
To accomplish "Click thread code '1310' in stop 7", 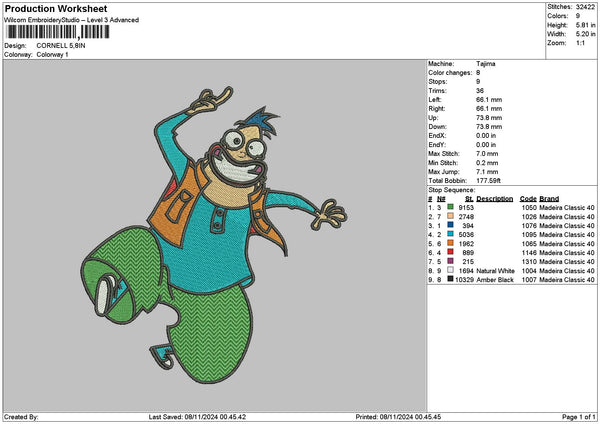I will (x=529, y=262).
